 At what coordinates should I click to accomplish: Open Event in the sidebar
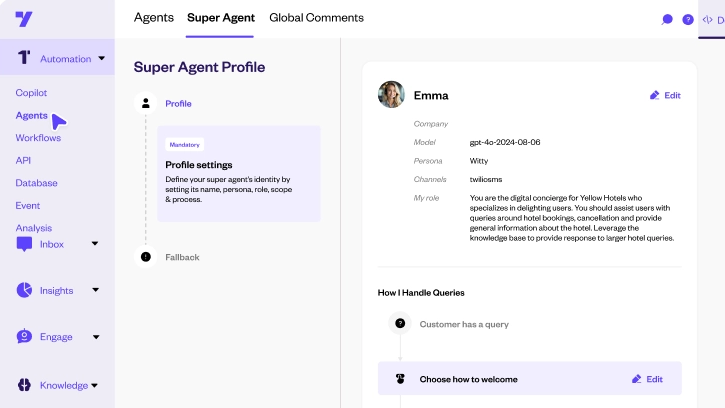point(28,205)
